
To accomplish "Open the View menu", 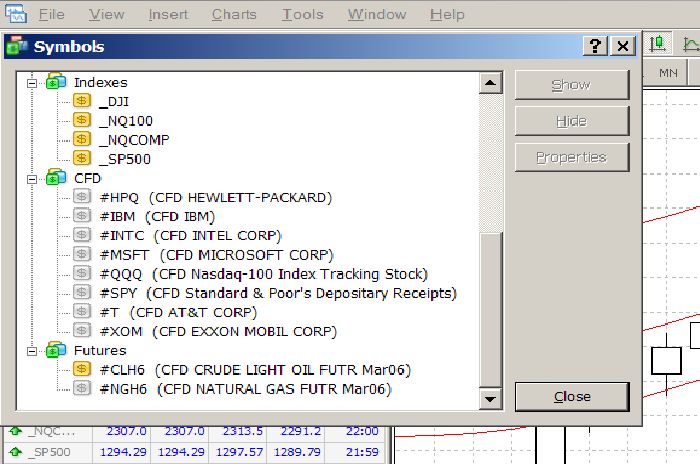I will 106,14.
